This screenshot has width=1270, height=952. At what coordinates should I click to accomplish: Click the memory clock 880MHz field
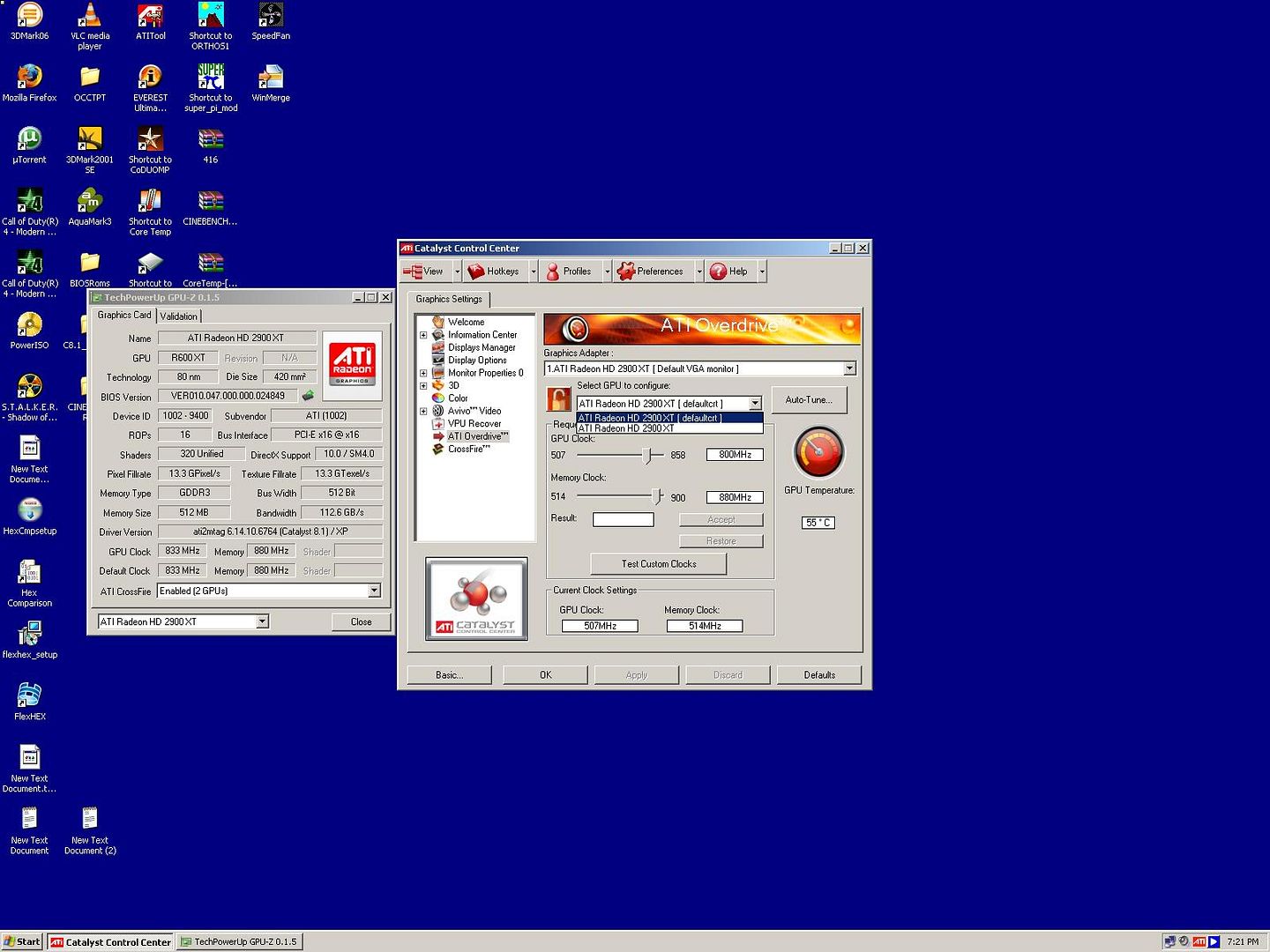point(735,497)
